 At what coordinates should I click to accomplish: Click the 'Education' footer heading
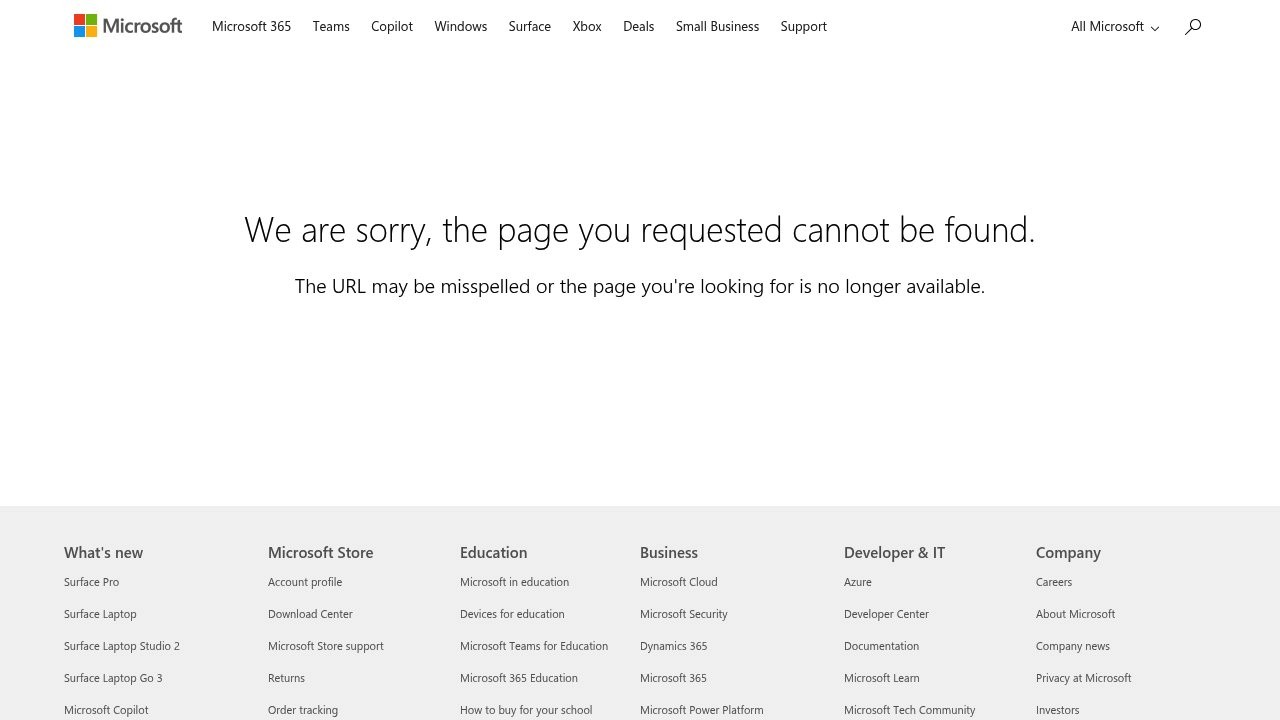coord(493,552)
